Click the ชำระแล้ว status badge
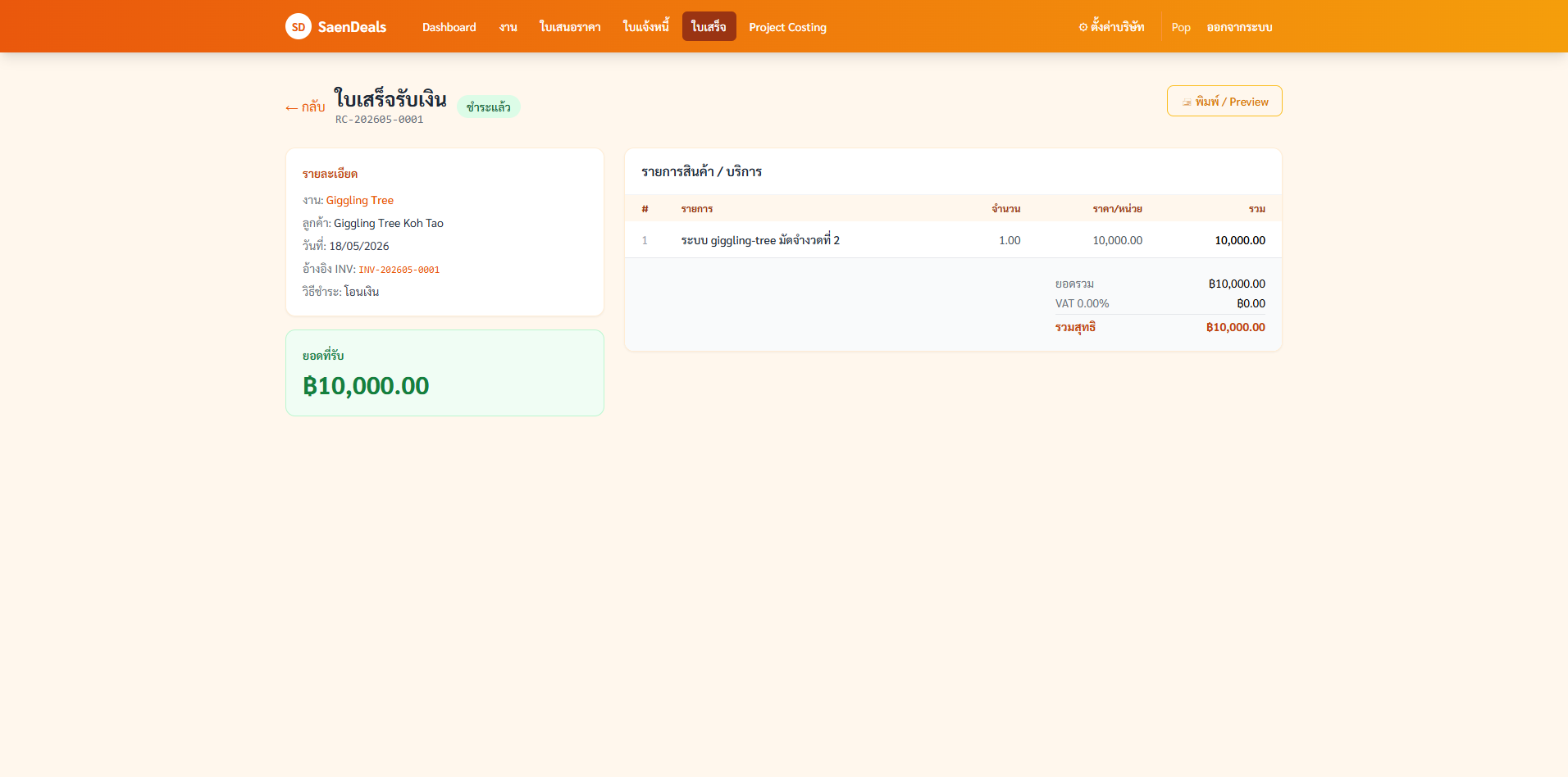This screenshot has width=1568, height=777. 488,107
